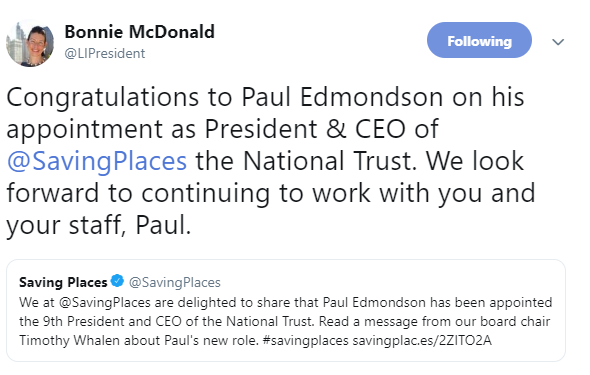Image resolution: width=590 pixels, height=375 pixels.
Task: Click "Timothy Whalen" name in quoted tweet
Action: coord(70,340)
